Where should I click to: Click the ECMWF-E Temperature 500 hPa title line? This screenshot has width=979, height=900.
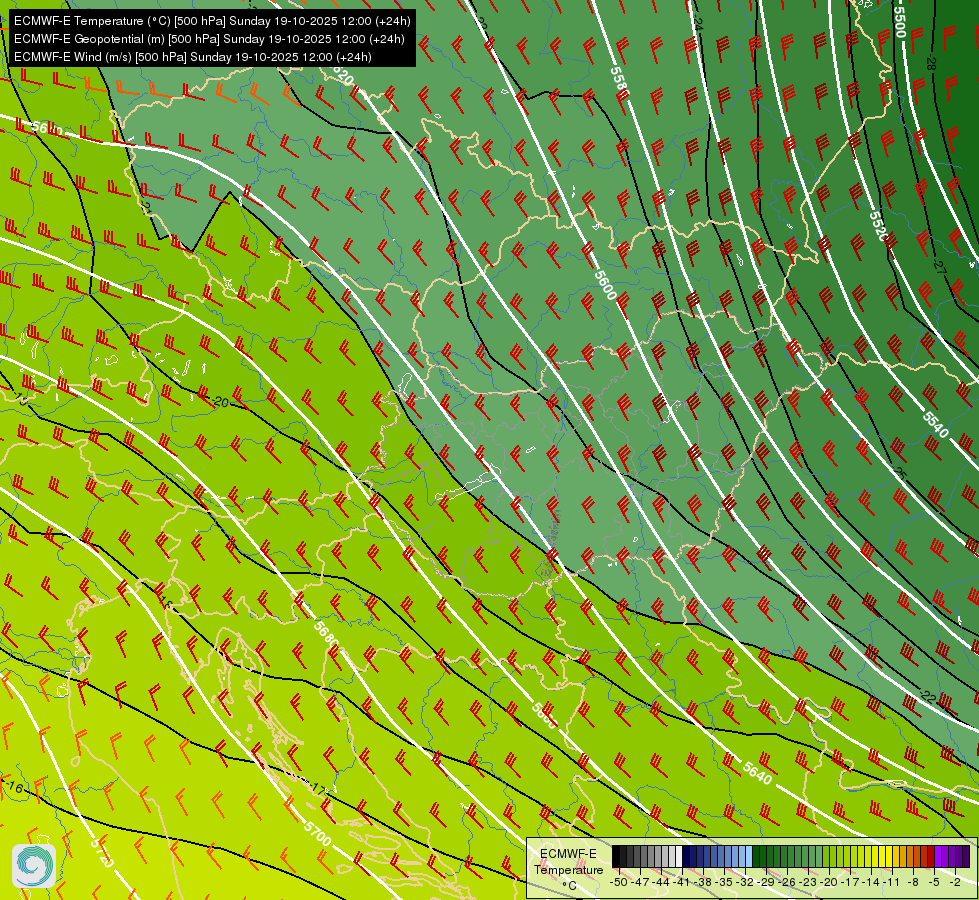(x=212, y=21)
